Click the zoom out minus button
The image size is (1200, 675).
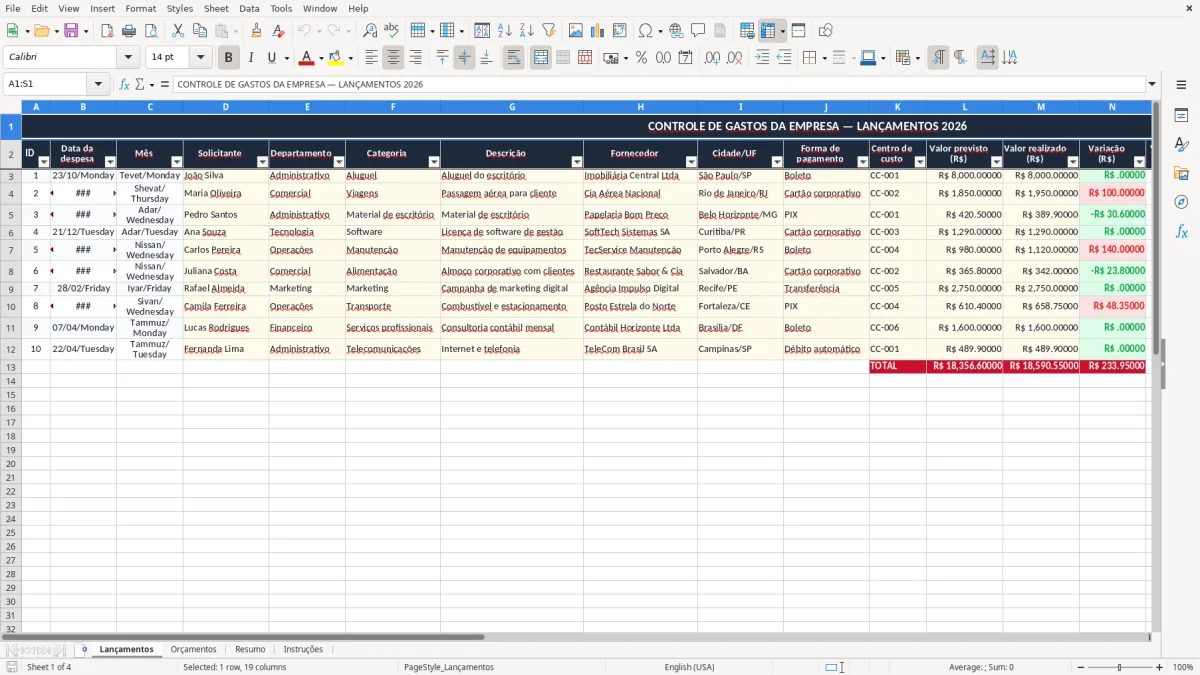(x=1081, y=667)
